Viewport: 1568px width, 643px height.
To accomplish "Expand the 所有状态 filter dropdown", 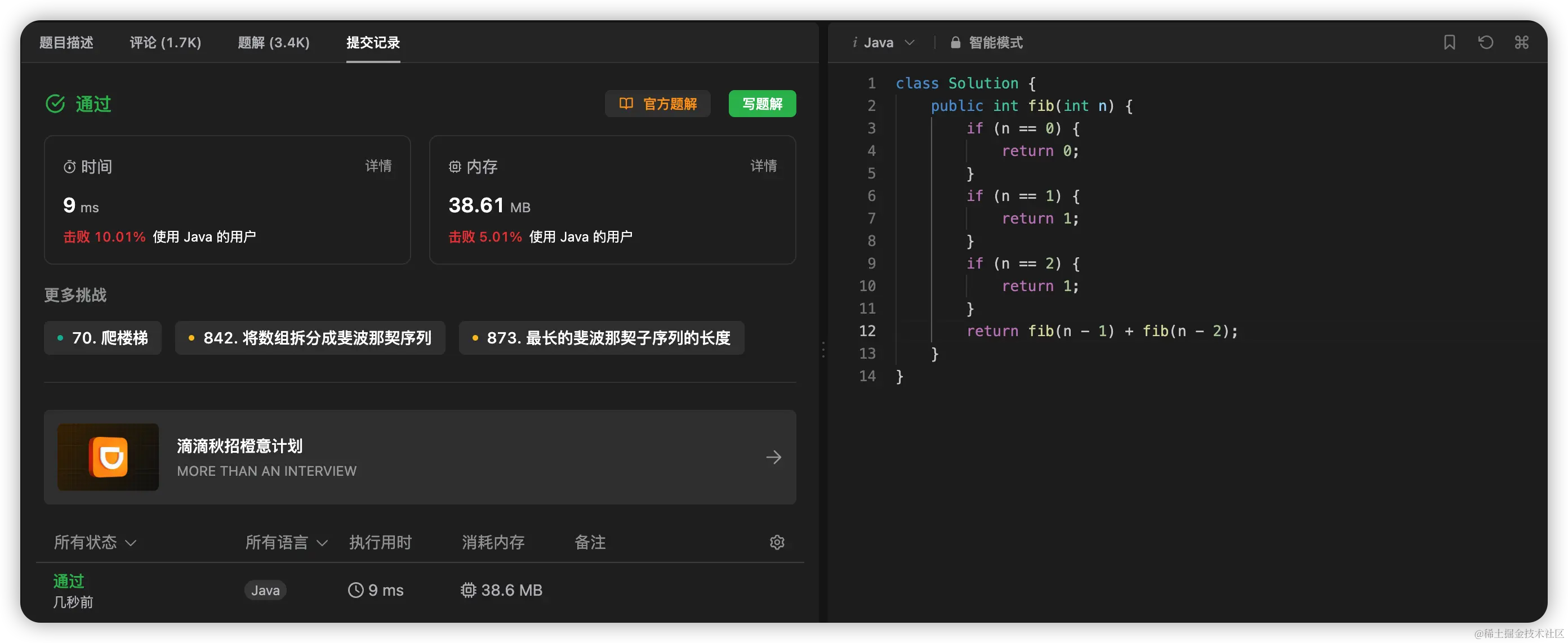I will [x=95, y=542].
